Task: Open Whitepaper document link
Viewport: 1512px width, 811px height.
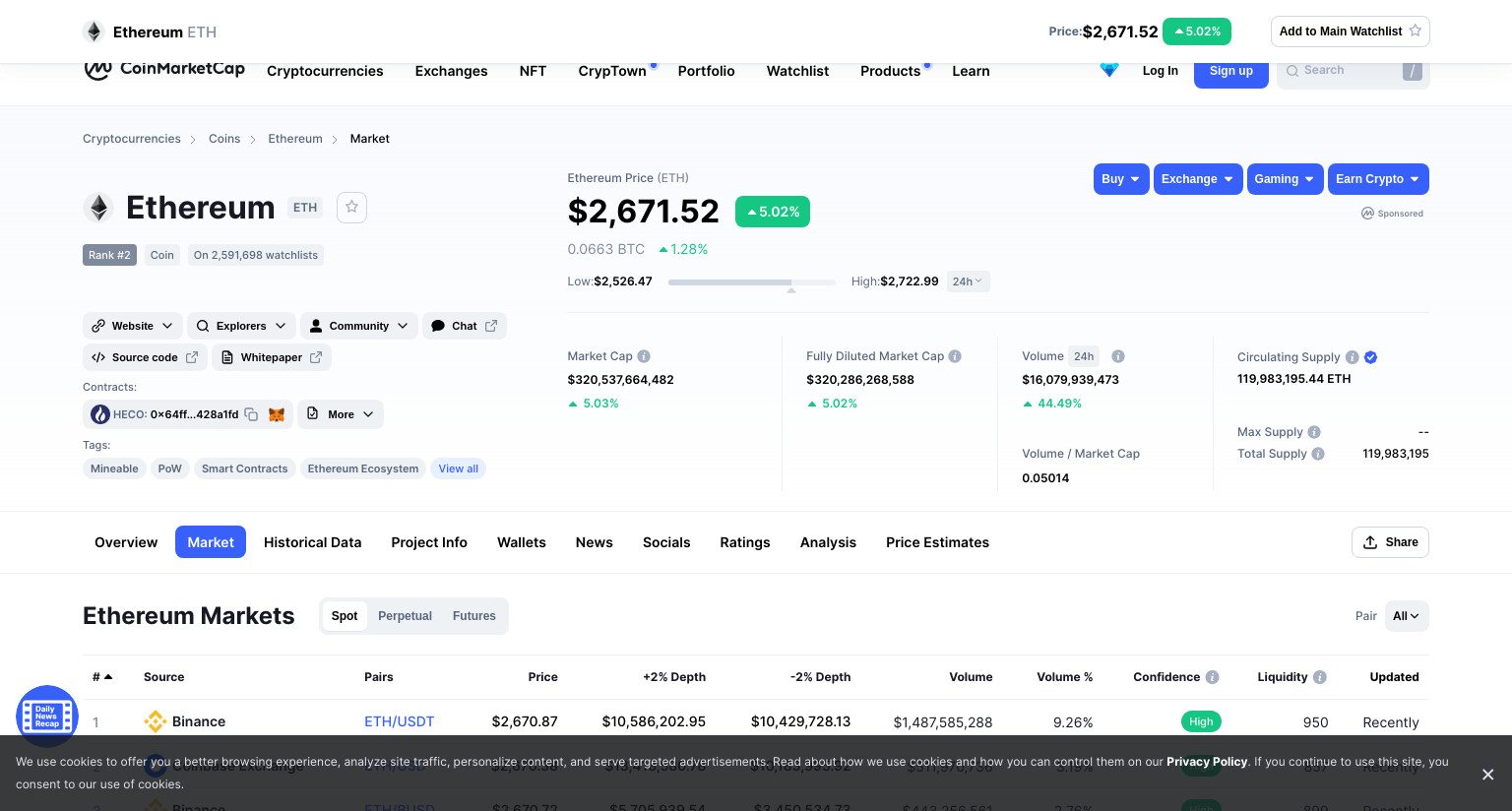Action: click(x=272, y=357)
